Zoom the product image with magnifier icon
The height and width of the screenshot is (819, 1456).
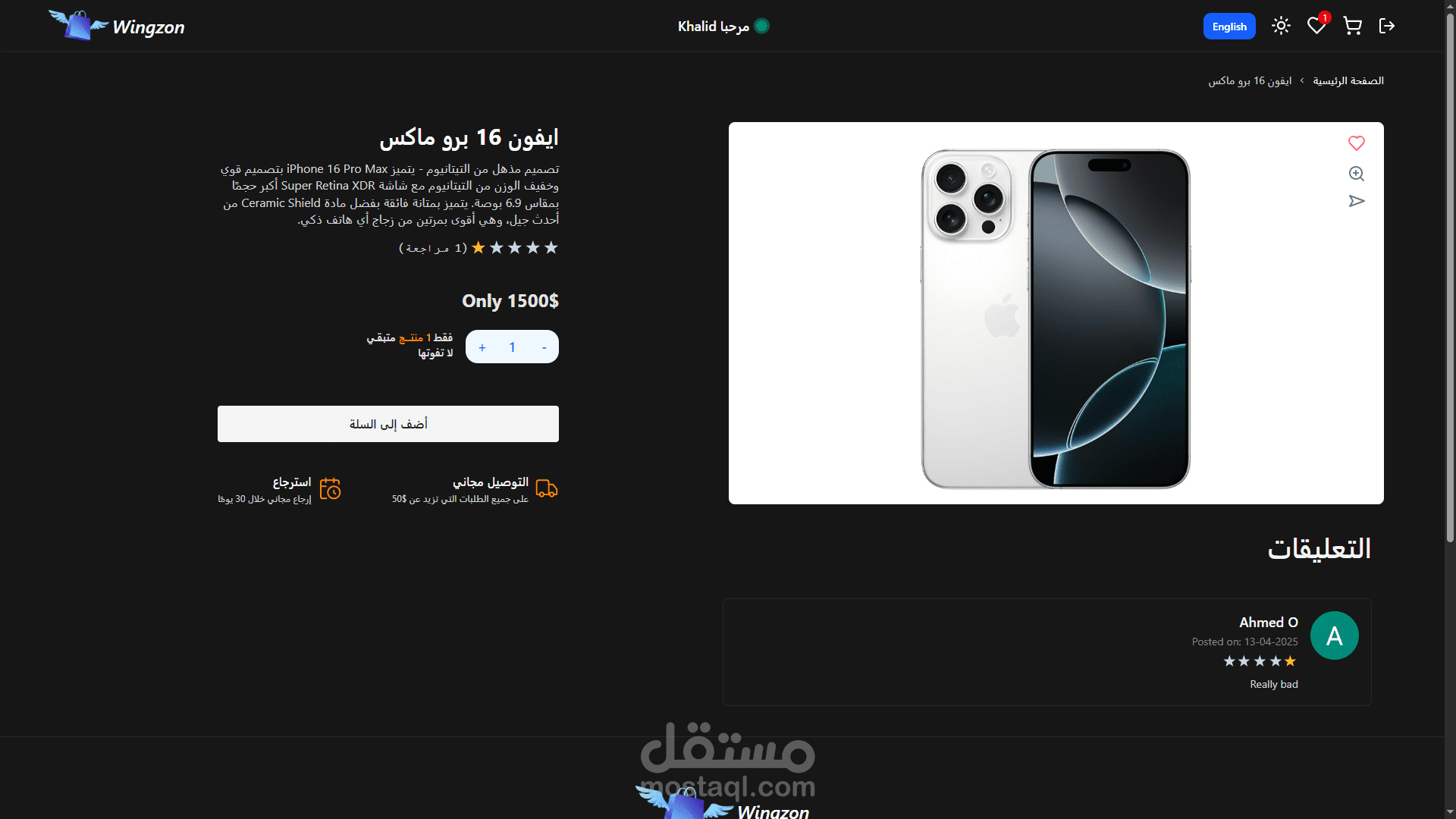coord(1357,174)
